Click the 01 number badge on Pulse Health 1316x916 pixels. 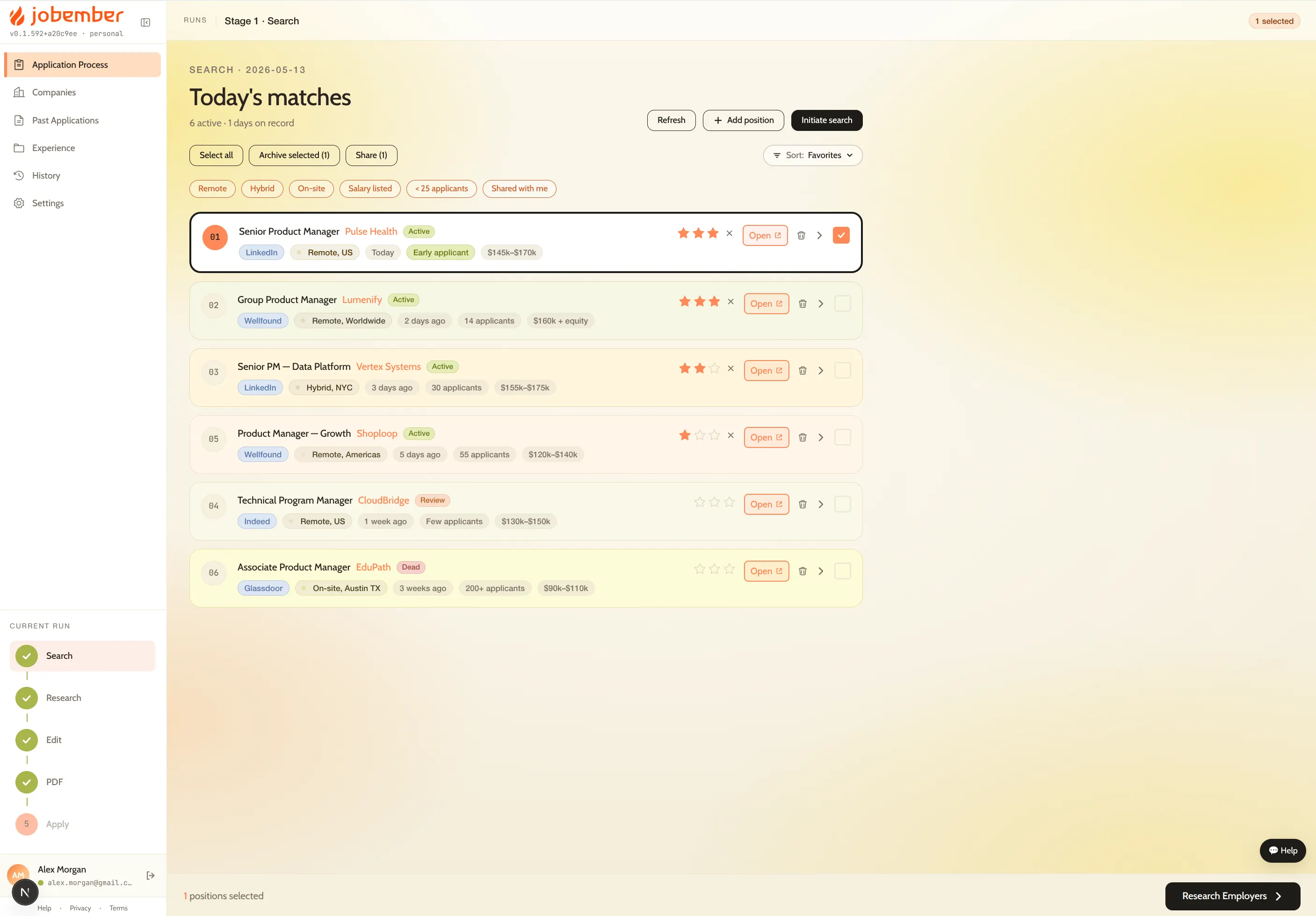point(215,238)
